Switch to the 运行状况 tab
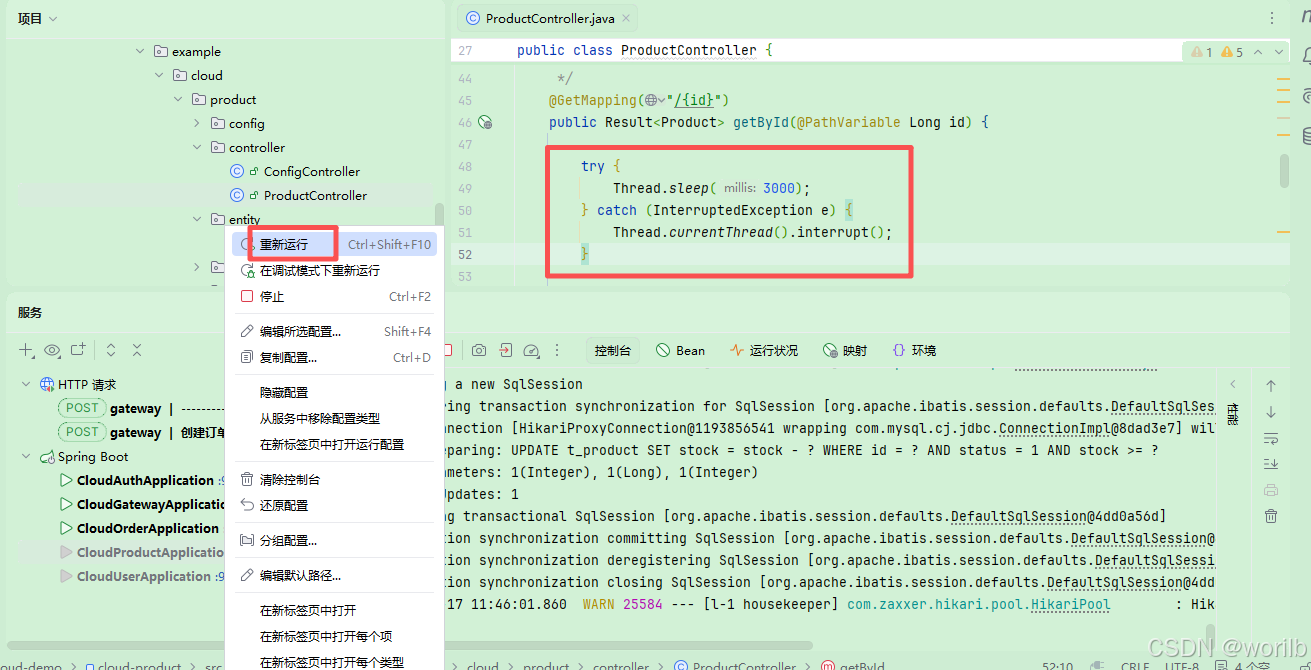 click(765, 350)
